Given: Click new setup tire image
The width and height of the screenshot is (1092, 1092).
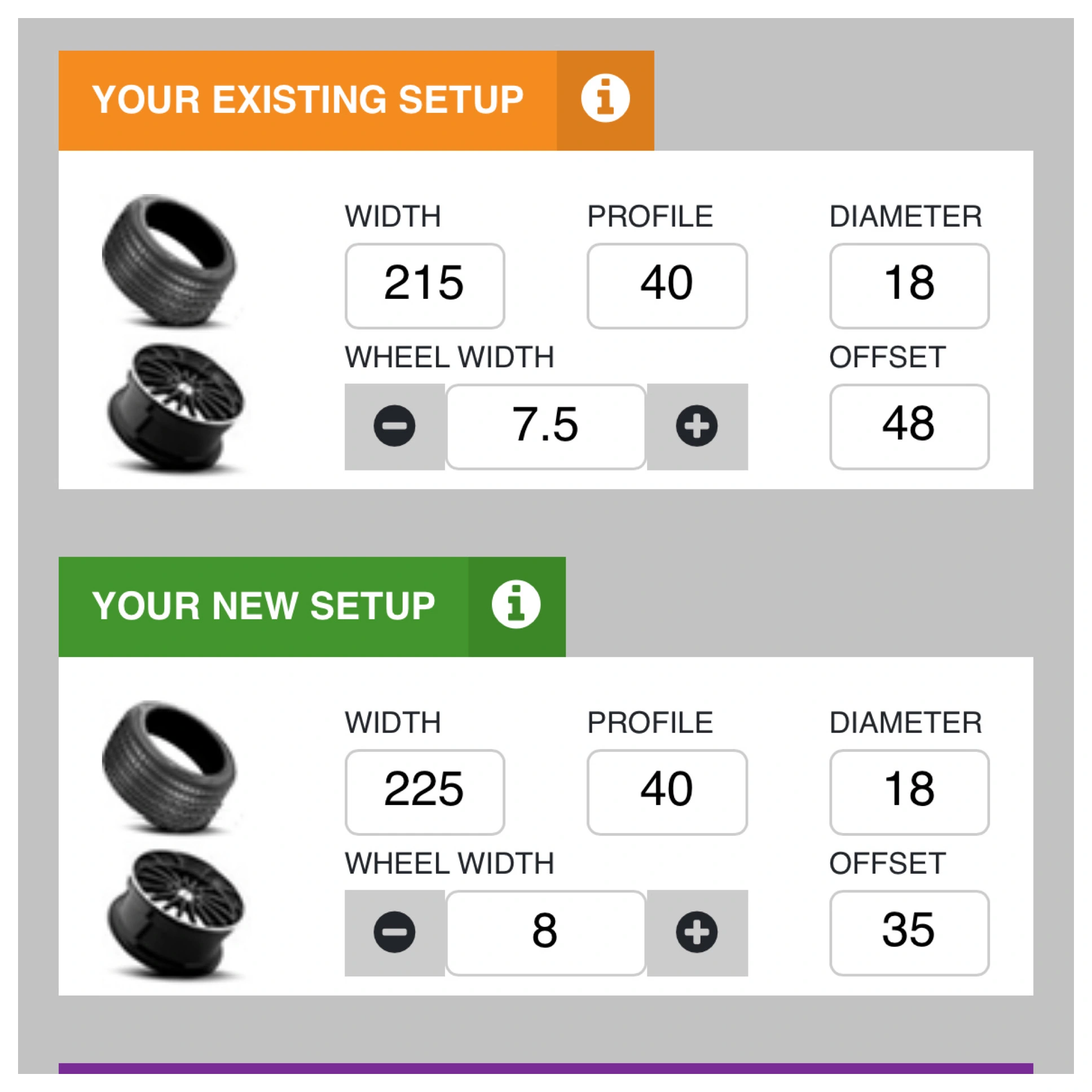Looking at the screenshot, I should click(x=170, y=767).
